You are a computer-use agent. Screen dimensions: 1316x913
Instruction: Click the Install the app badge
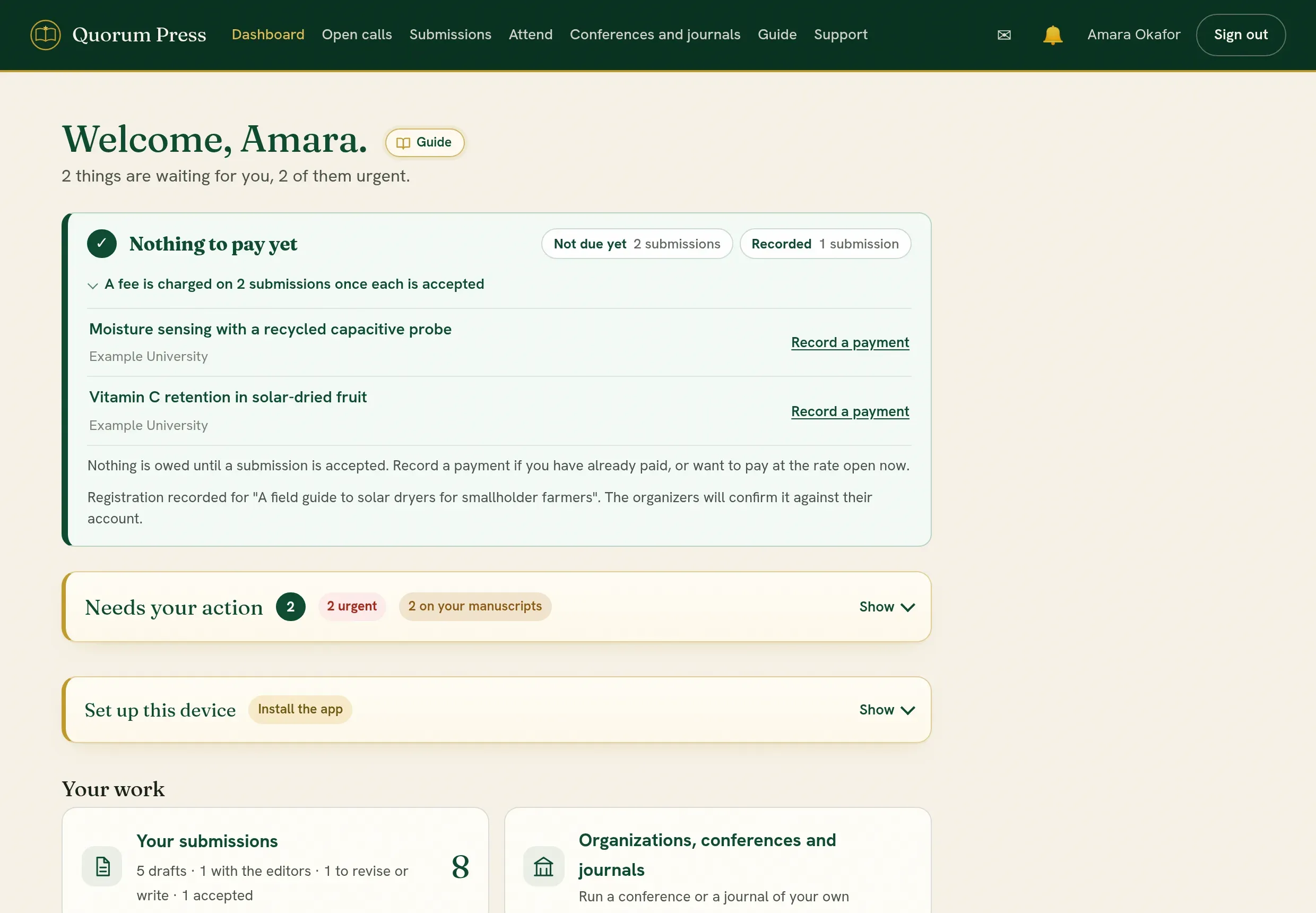(300, 710)
